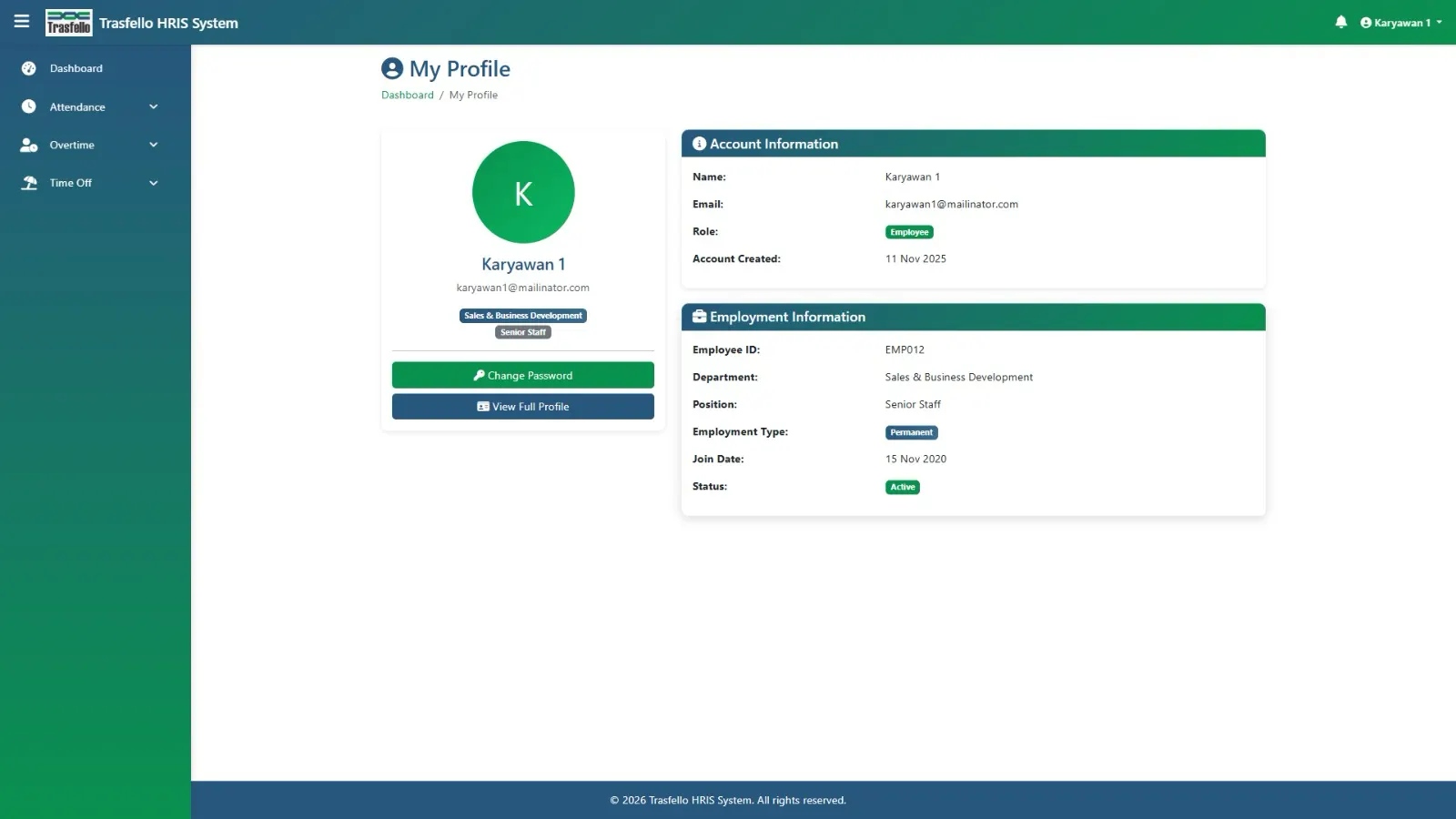Toggle the hamburger sidebar menu
The width and height of the screenshot is (1456, 819).
coord(22,22)
